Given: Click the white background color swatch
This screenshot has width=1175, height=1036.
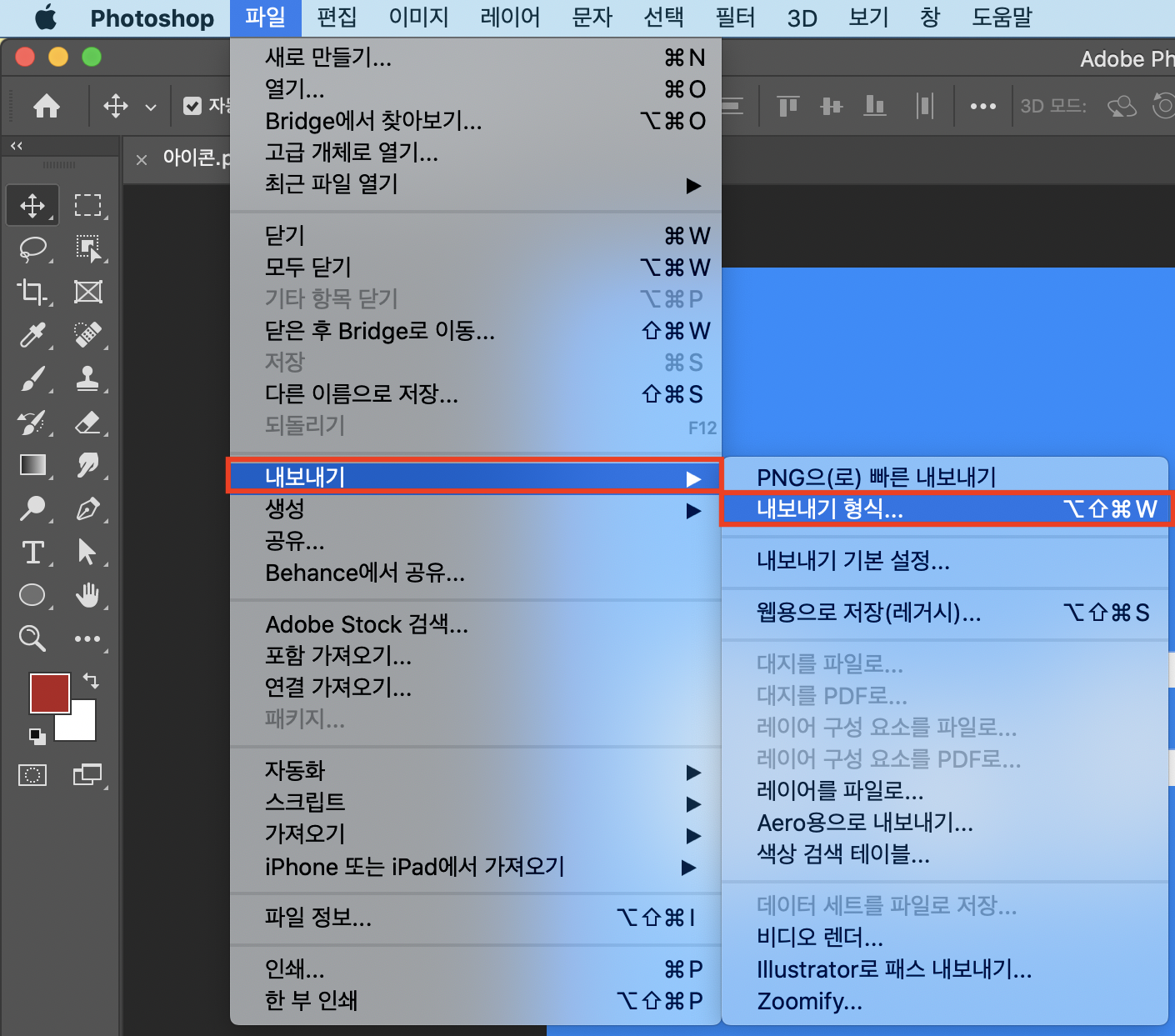Looking at the screenshot, I should pyautogui.click(x=82, y=727).
